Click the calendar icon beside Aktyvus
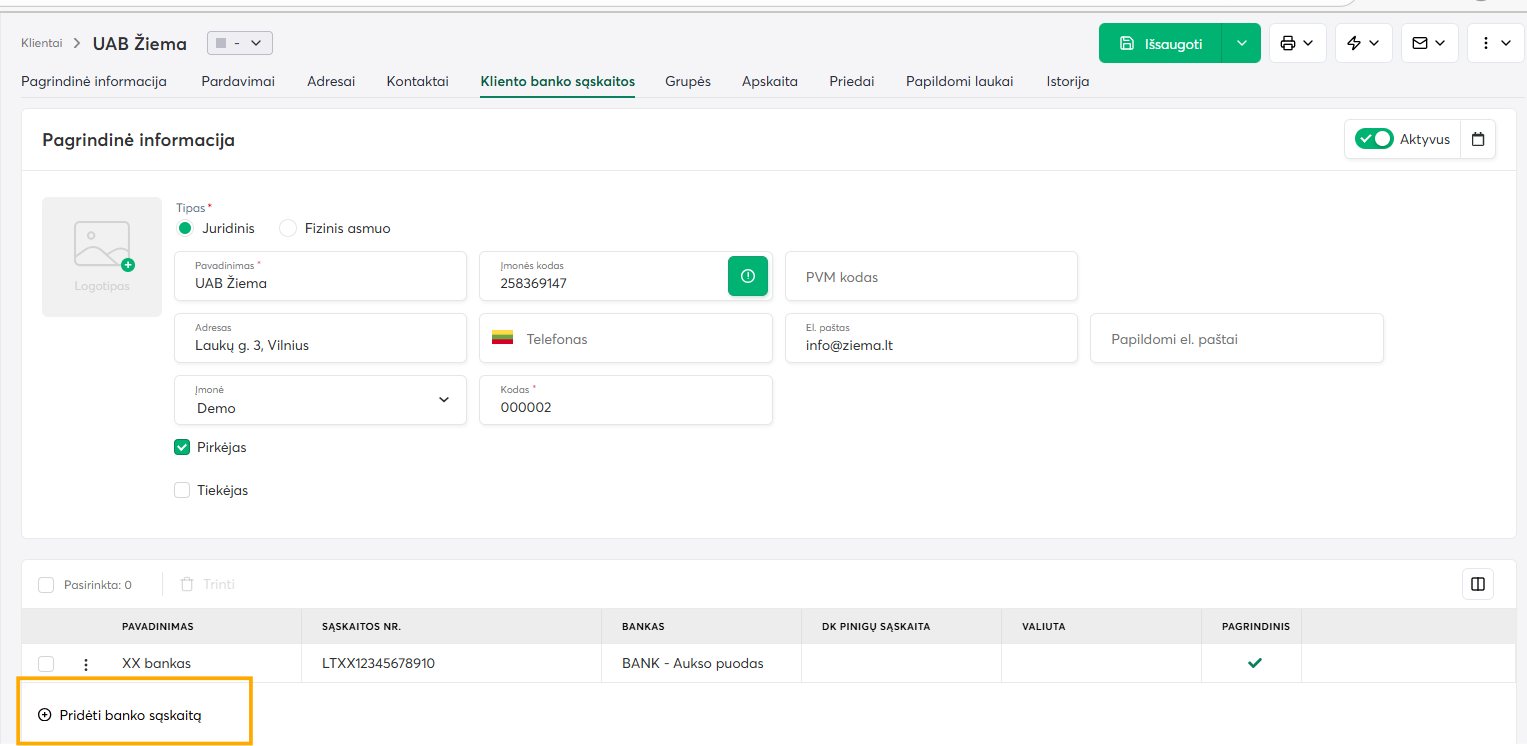This screenshot has height=746, width=1527. (1478, 139)
